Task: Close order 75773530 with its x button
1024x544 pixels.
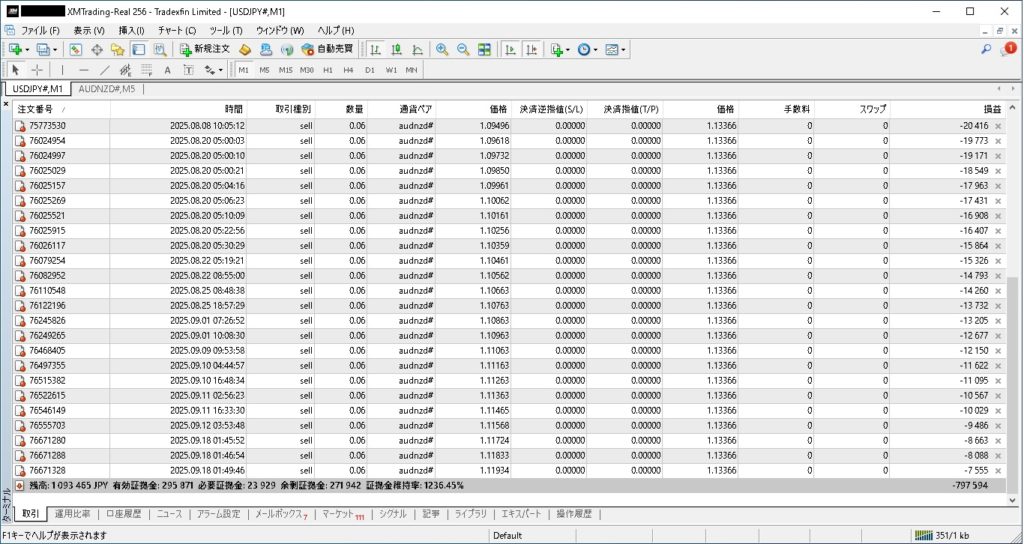Action: click(997, 126)
